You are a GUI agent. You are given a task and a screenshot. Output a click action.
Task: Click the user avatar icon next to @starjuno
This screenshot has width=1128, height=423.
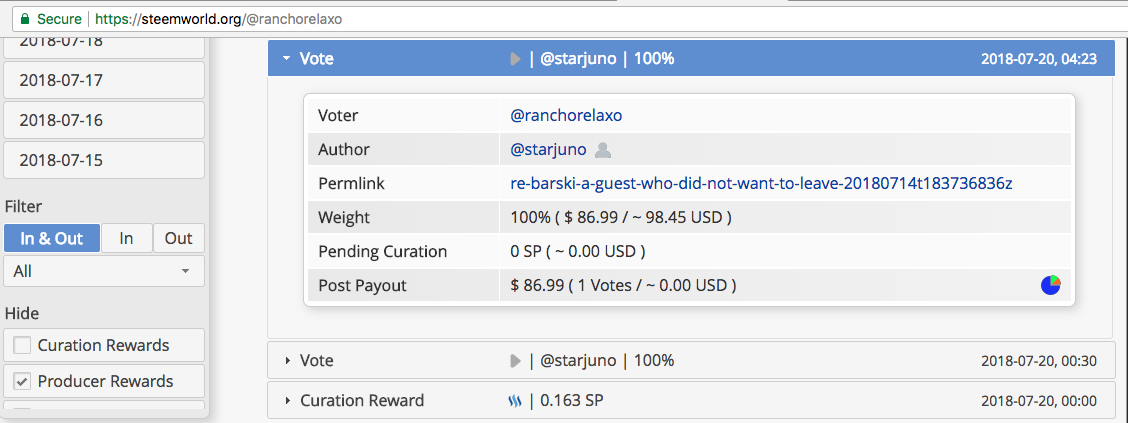tap(603, 150)
